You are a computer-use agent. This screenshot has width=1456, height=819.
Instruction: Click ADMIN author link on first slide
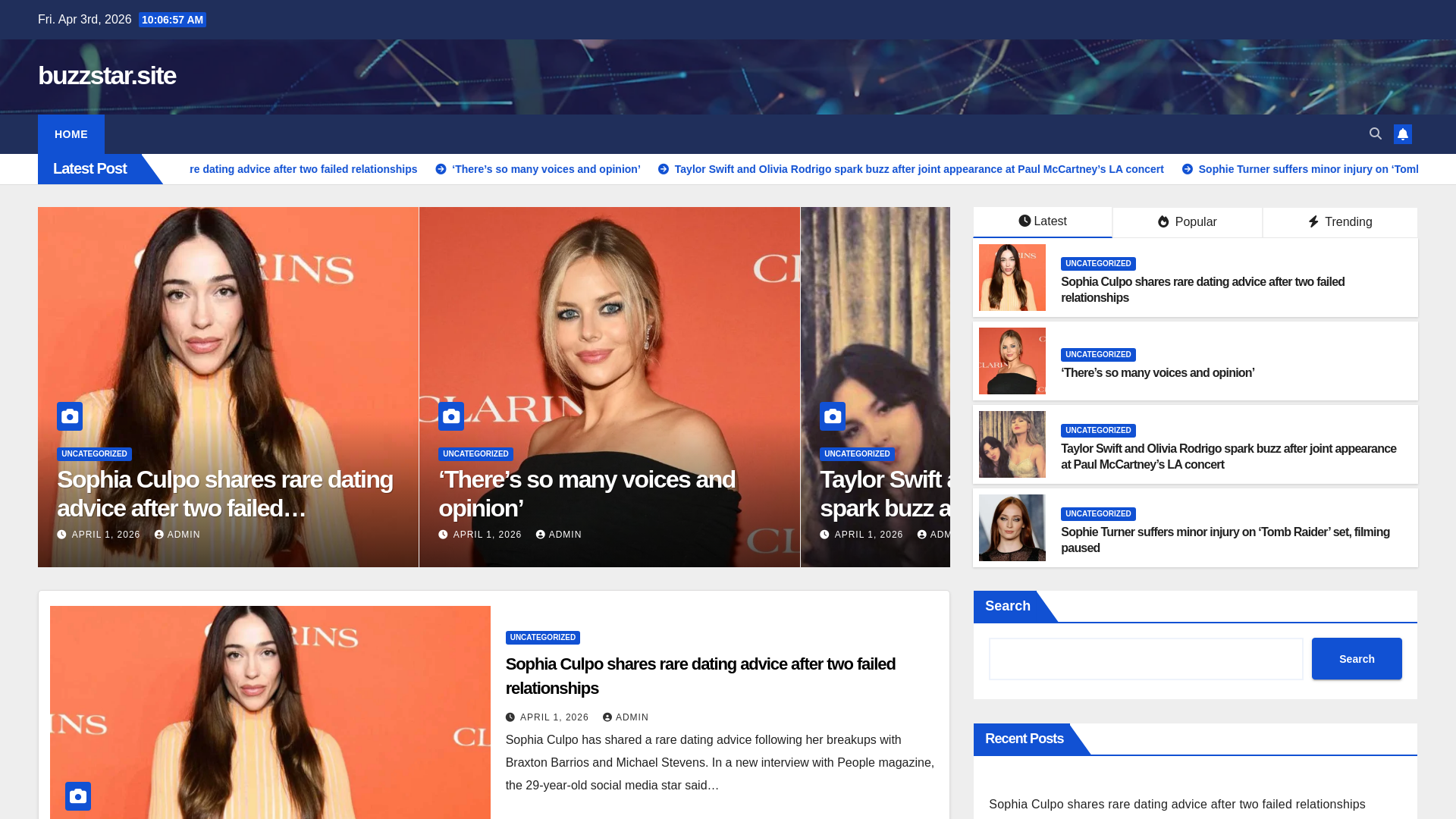(177, 535)
